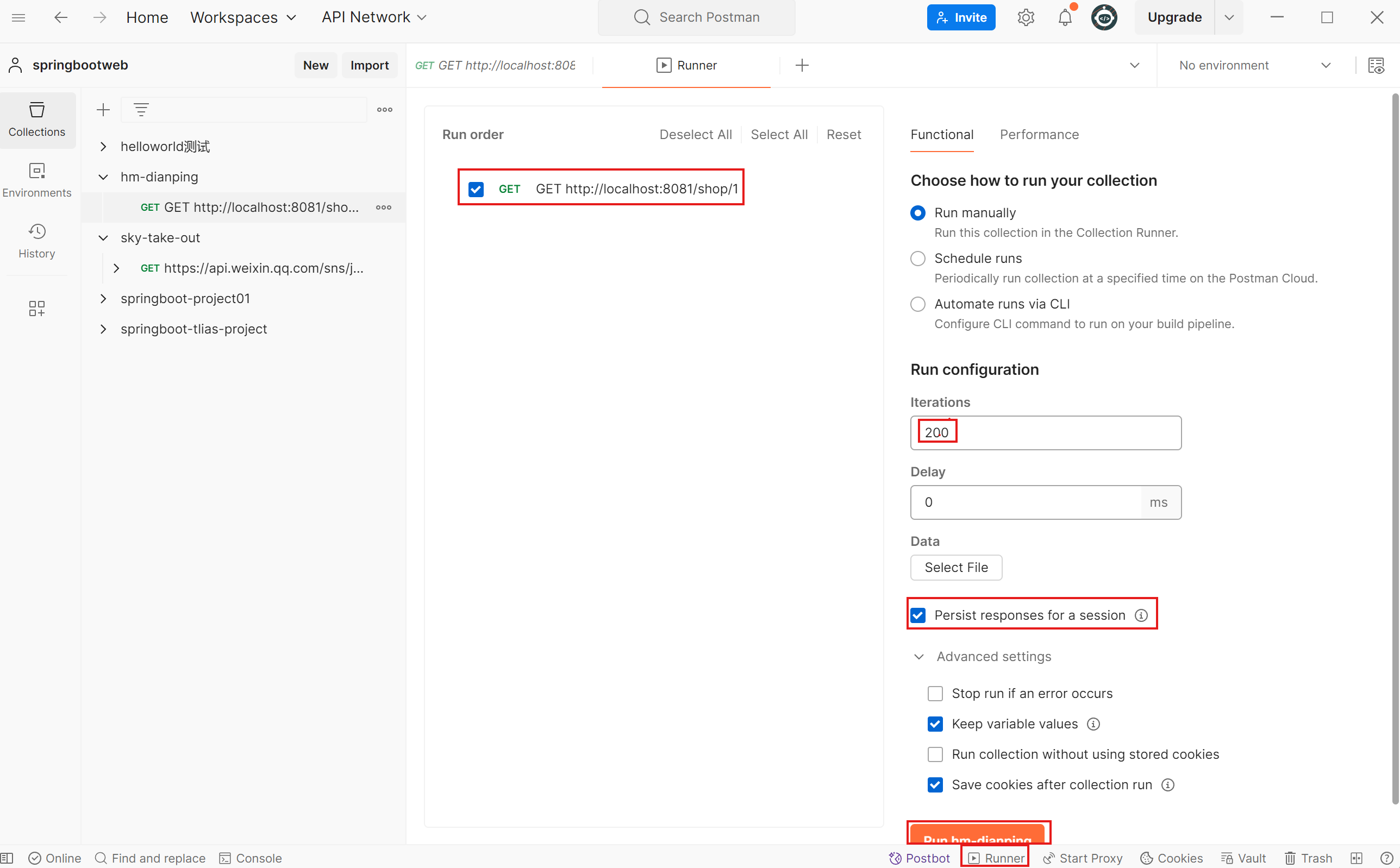Open the Vault in the status bar
1400x868 pixels.
1243,858
